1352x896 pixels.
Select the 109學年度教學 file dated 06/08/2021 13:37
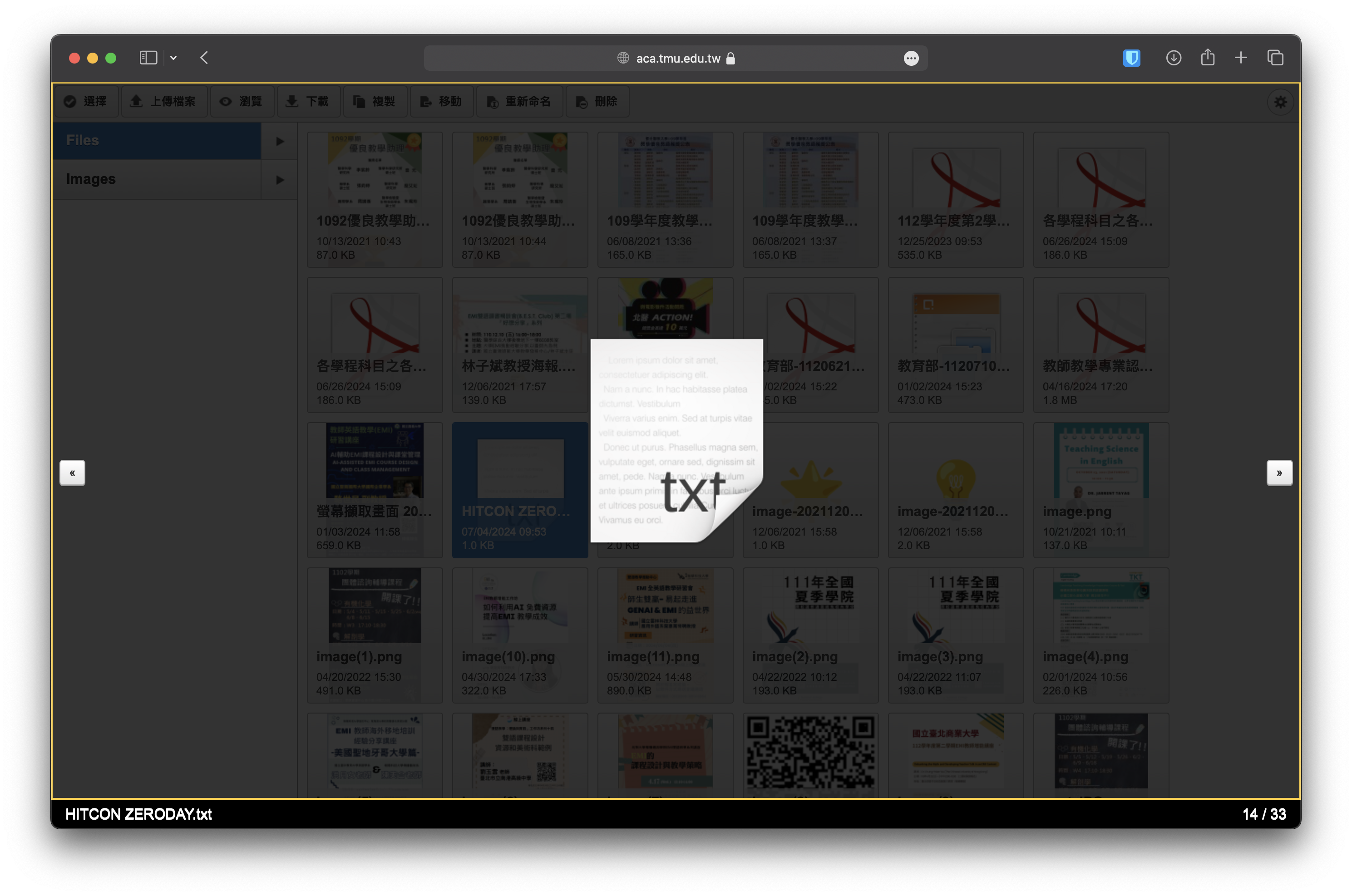tap(810, 200)
